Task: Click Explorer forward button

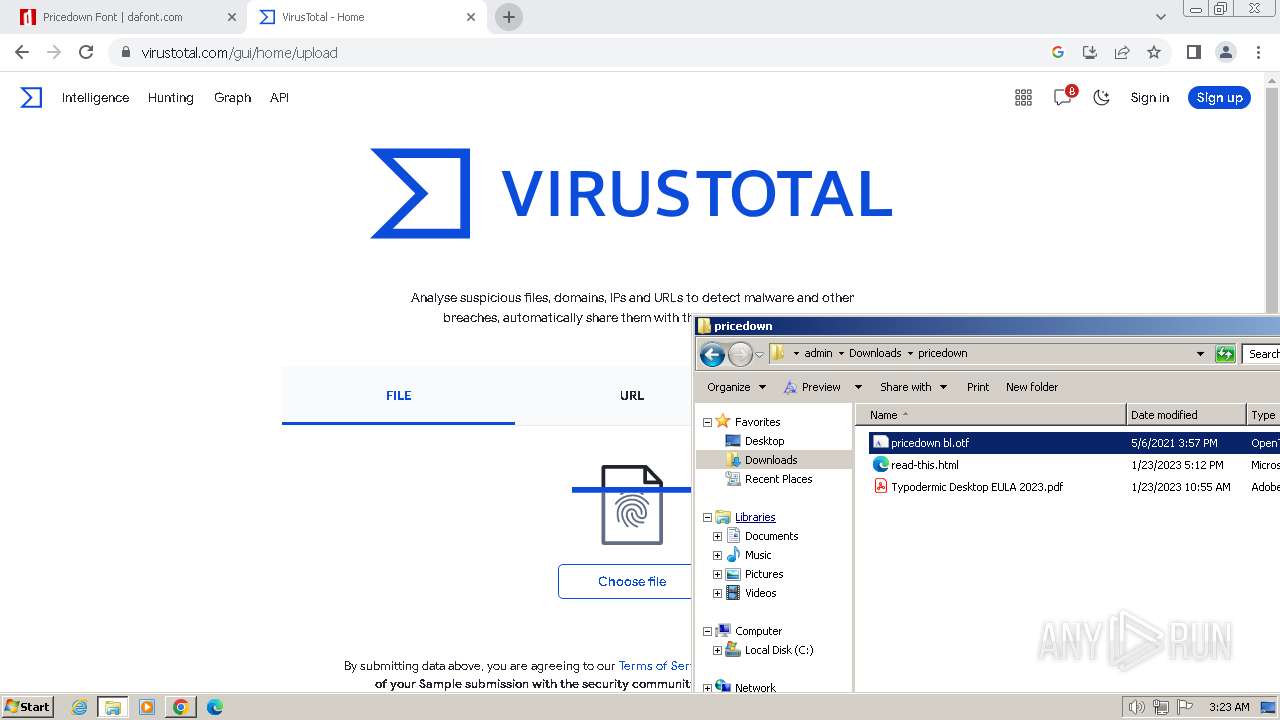Action: pos(740,353)
